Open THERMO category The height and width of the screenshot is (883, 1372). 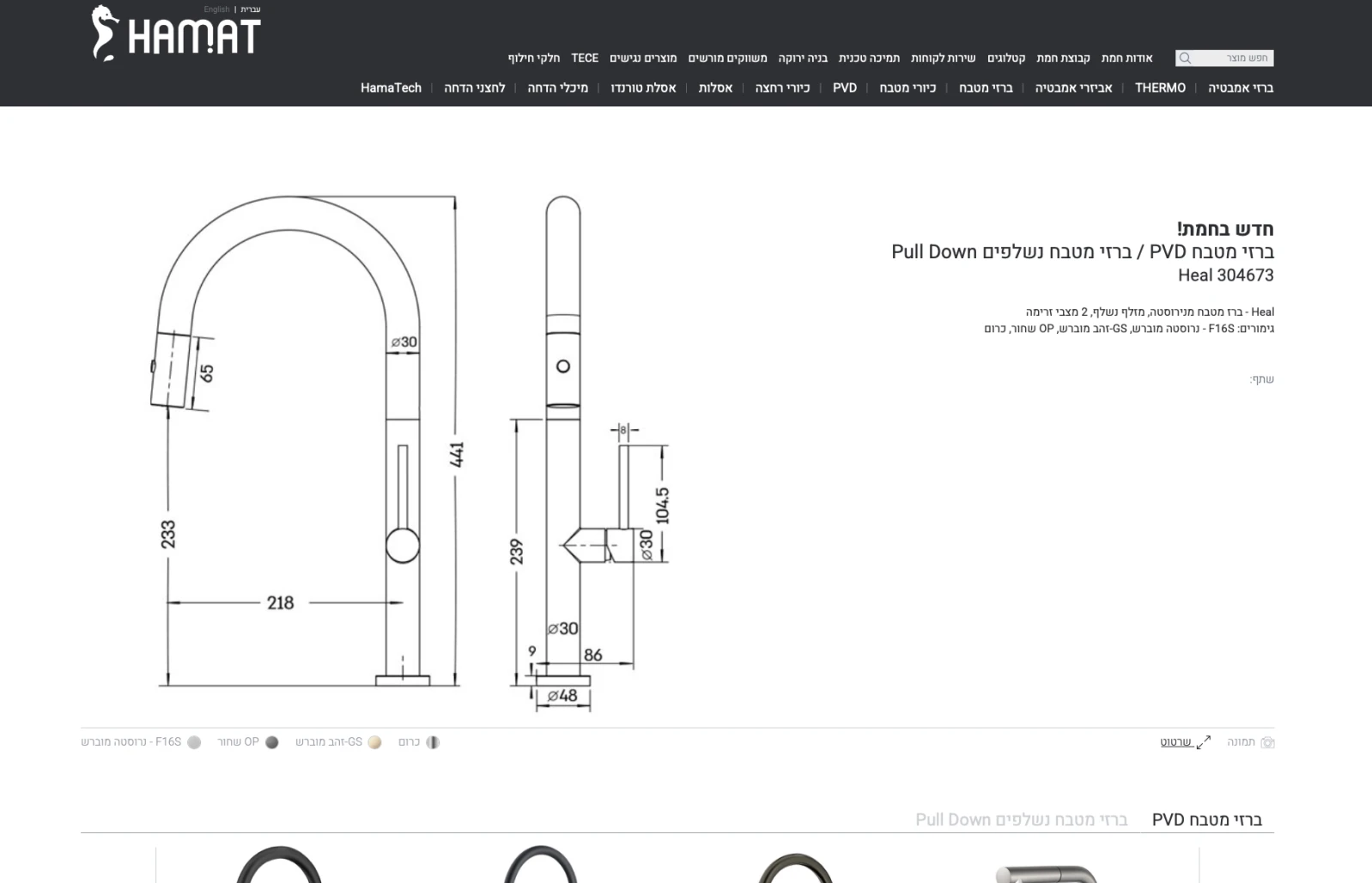(x=1160, y=88)
